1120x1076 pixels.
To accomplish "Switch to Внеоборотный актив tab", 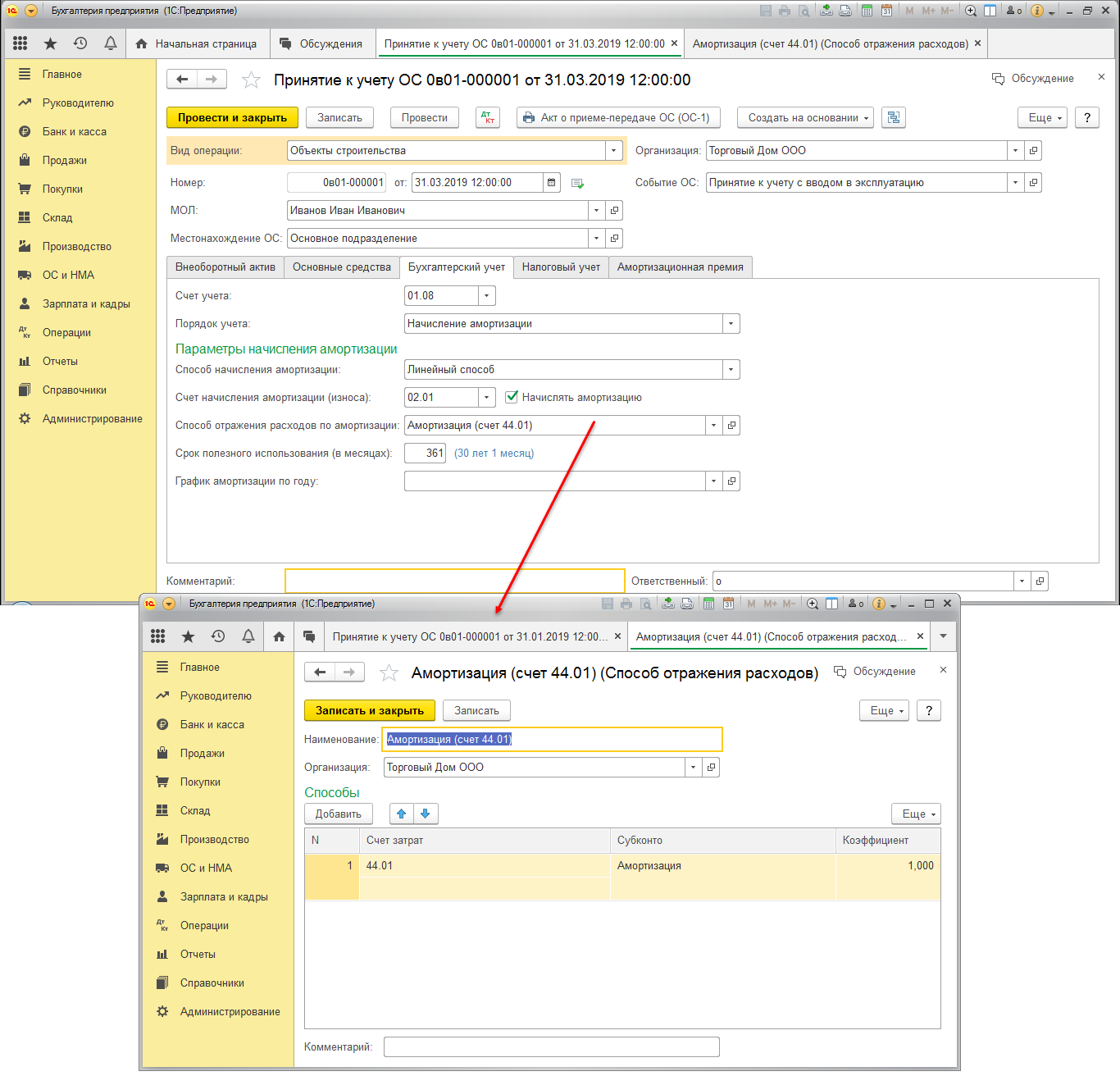I will point(225,267).
